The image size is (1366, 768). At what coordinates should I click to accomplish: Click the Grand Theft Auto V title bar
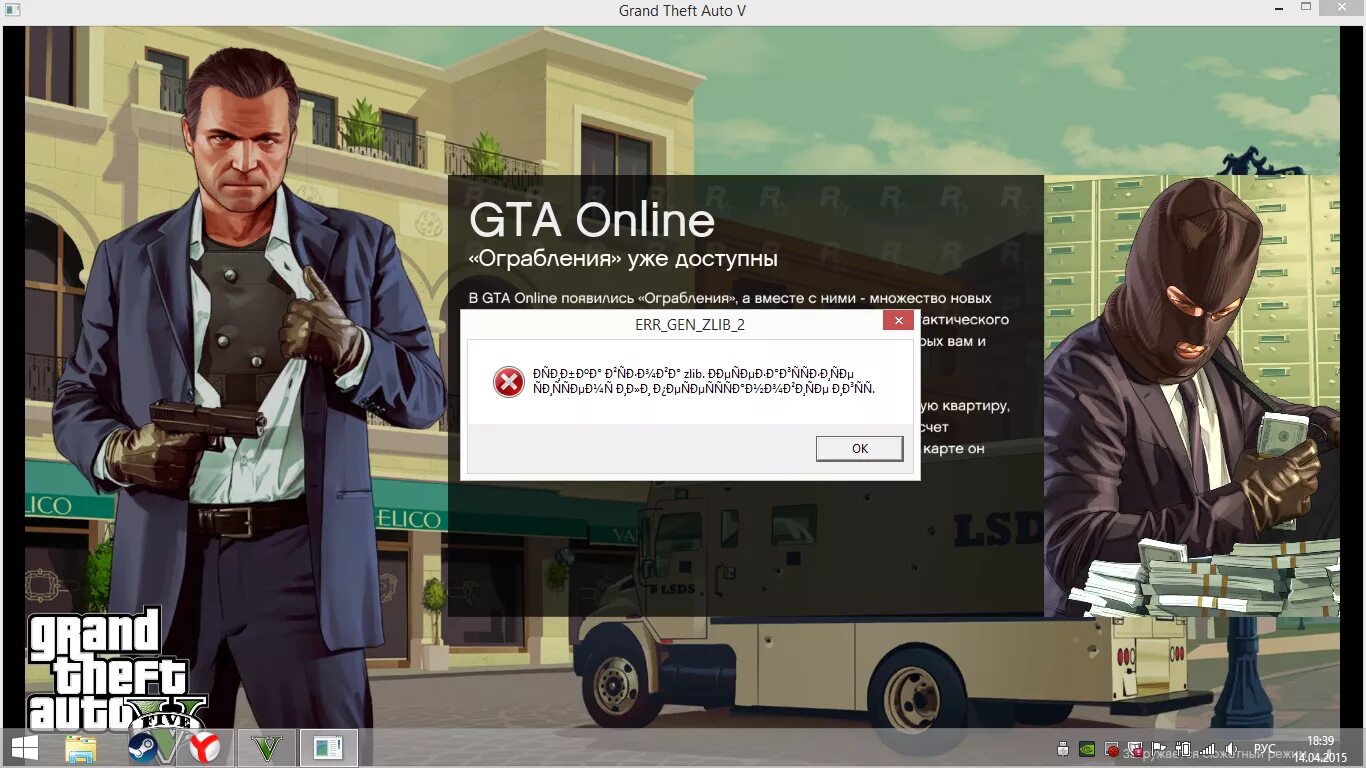tap(683, 10)
